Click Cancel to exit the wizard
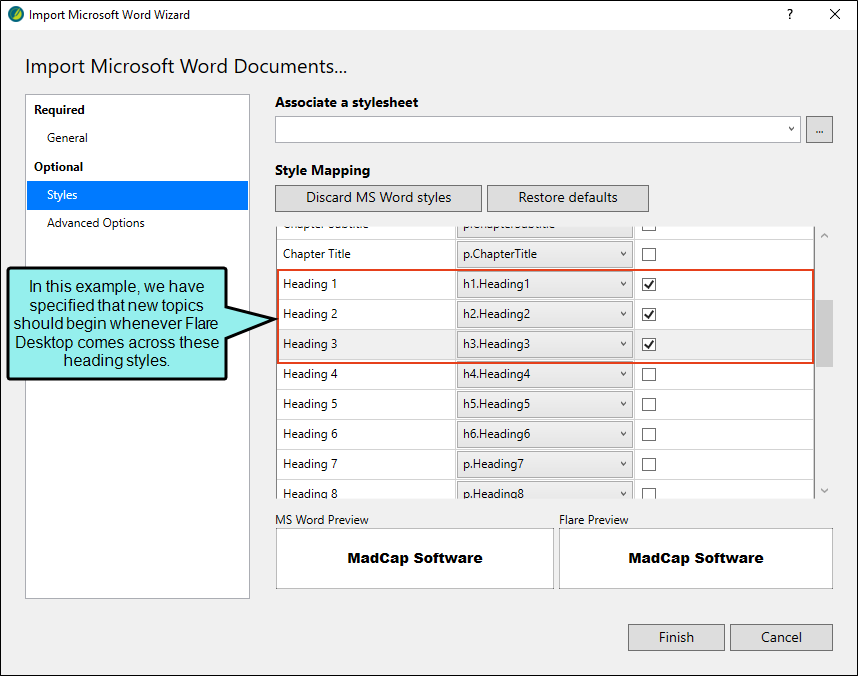858x676 pixels. 781,638
